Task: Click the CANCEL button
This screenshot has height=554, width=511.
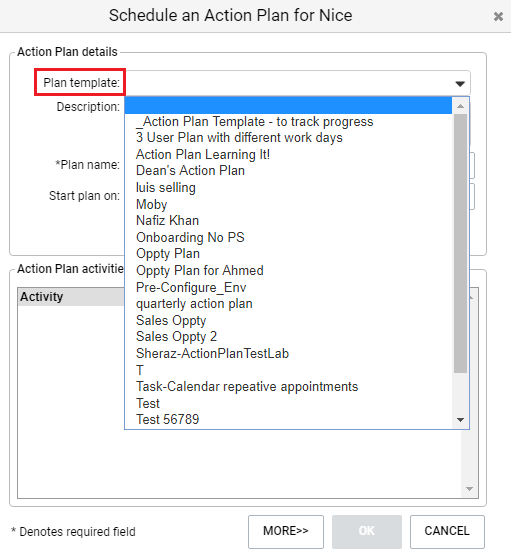Action: (447, 531)
